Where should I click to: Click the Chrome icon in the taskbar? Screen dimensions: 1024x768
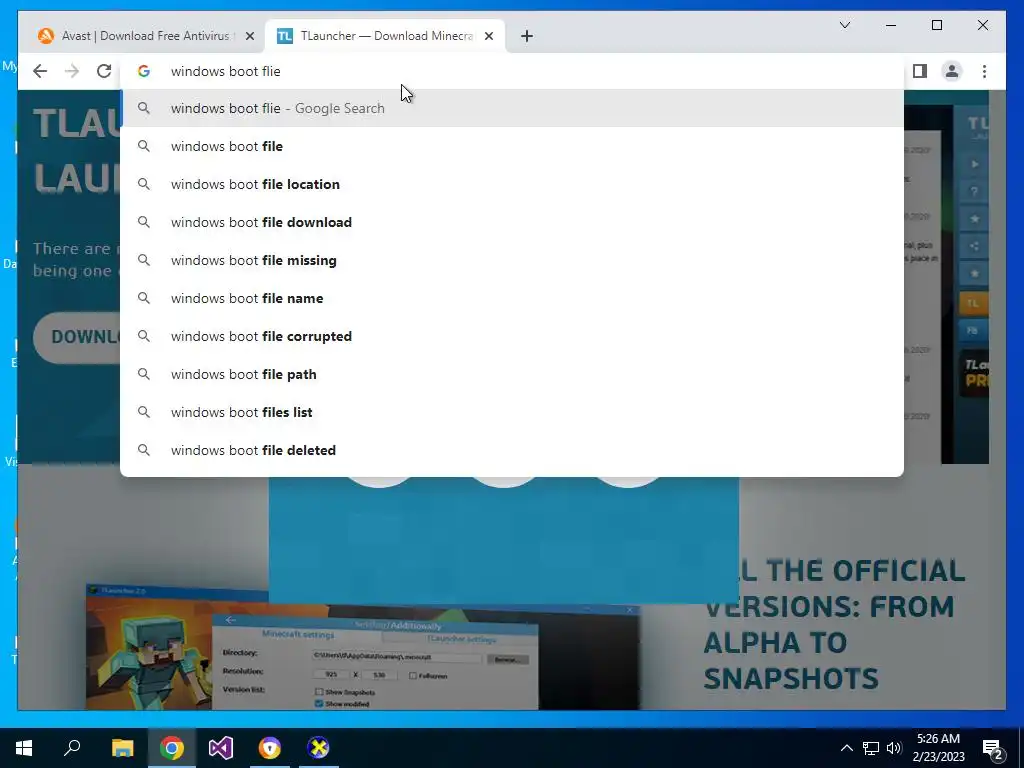tap(172, 748)
